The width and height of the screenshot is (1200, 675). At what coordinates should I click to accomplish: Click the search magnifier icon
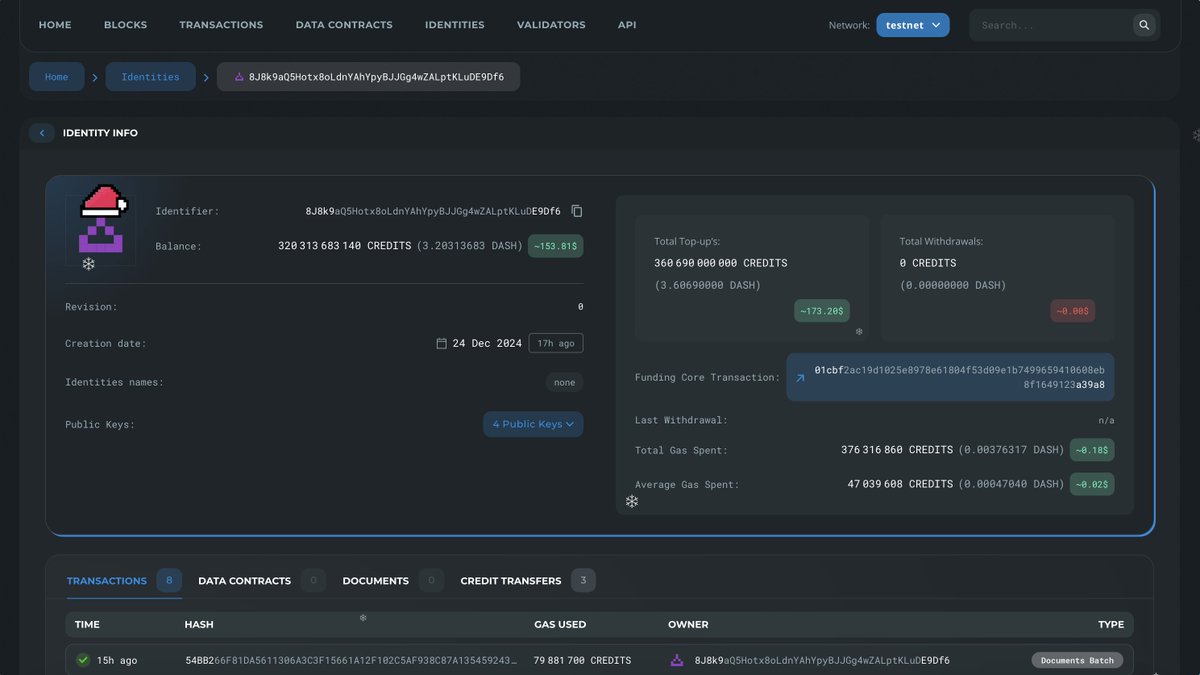(x=1143, y=24)
